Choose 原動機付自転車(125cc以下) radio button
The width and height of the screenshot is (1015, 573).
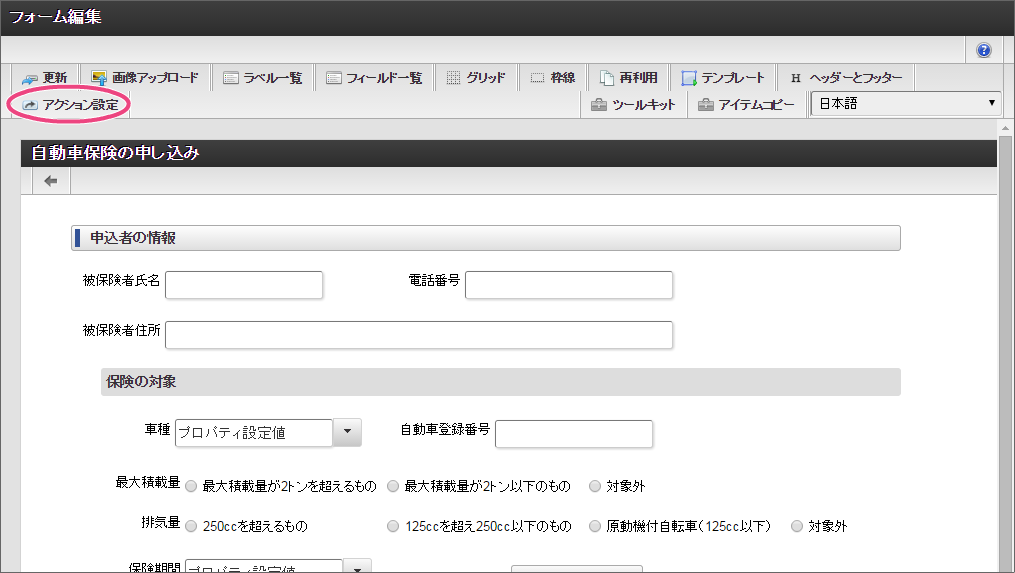tap(595, 526)
